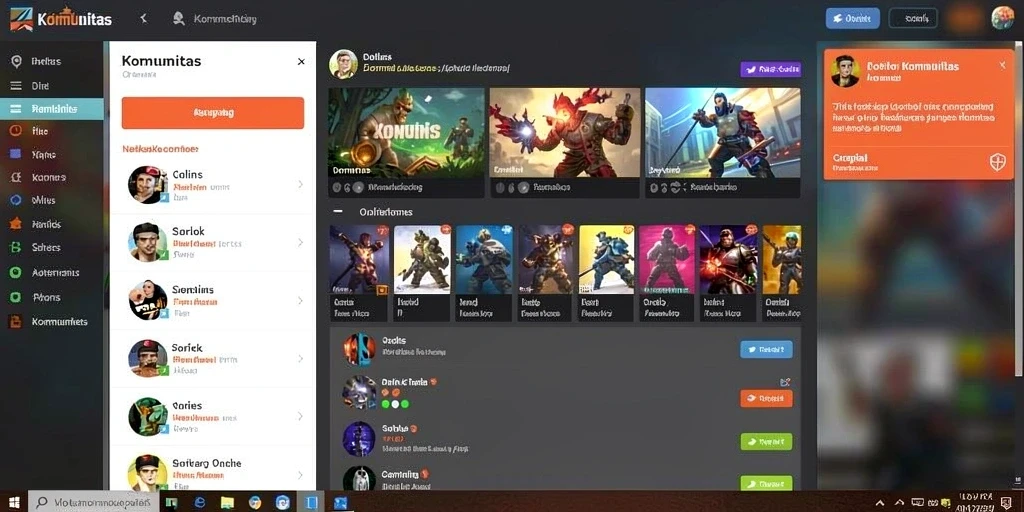1024x512 pixels.
Task: Click the purple button above featured banners
Action: click(771, 69)
